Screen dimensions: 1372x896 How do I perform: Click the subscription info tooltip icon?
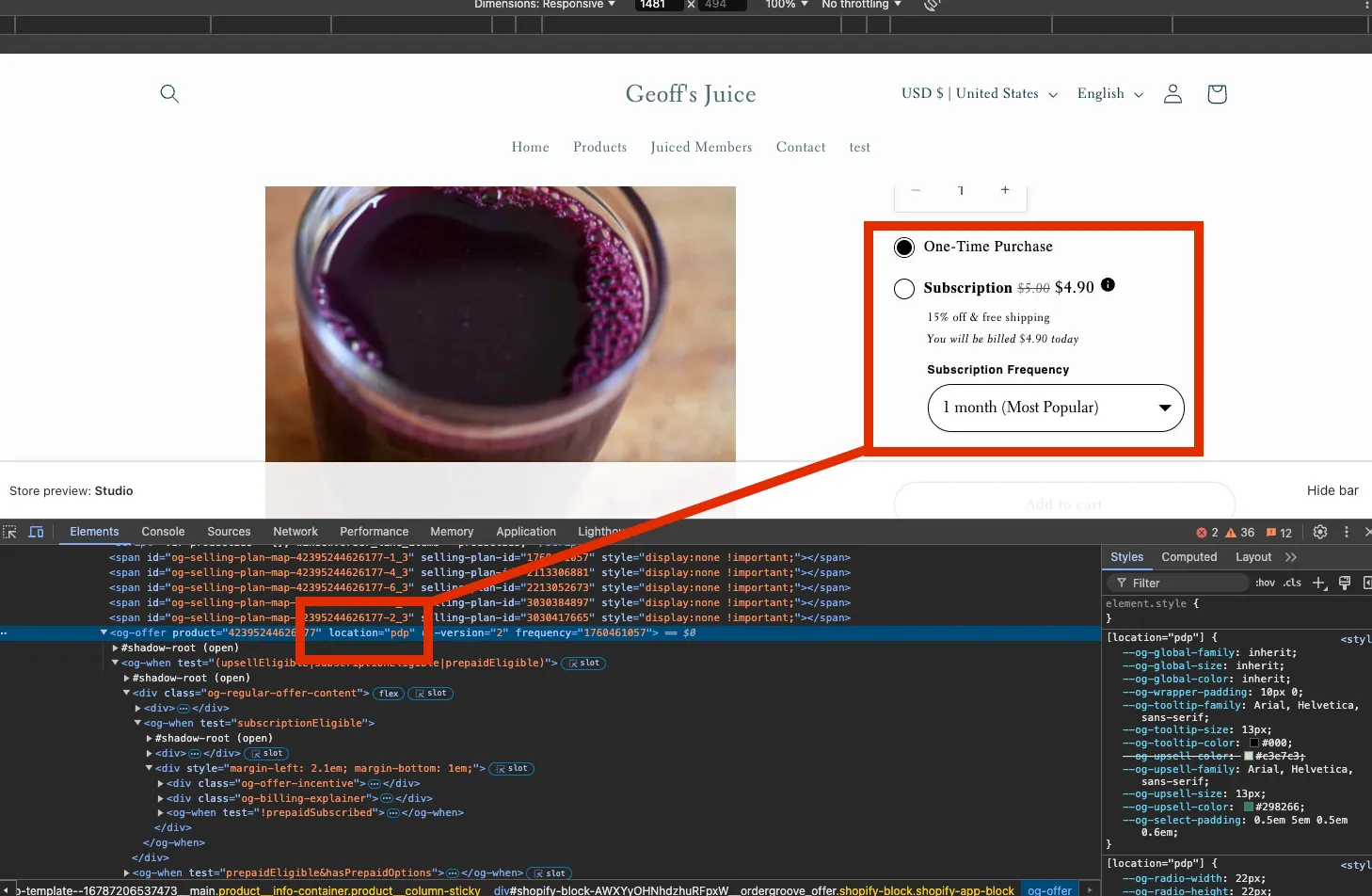(x=1108, y=285)
